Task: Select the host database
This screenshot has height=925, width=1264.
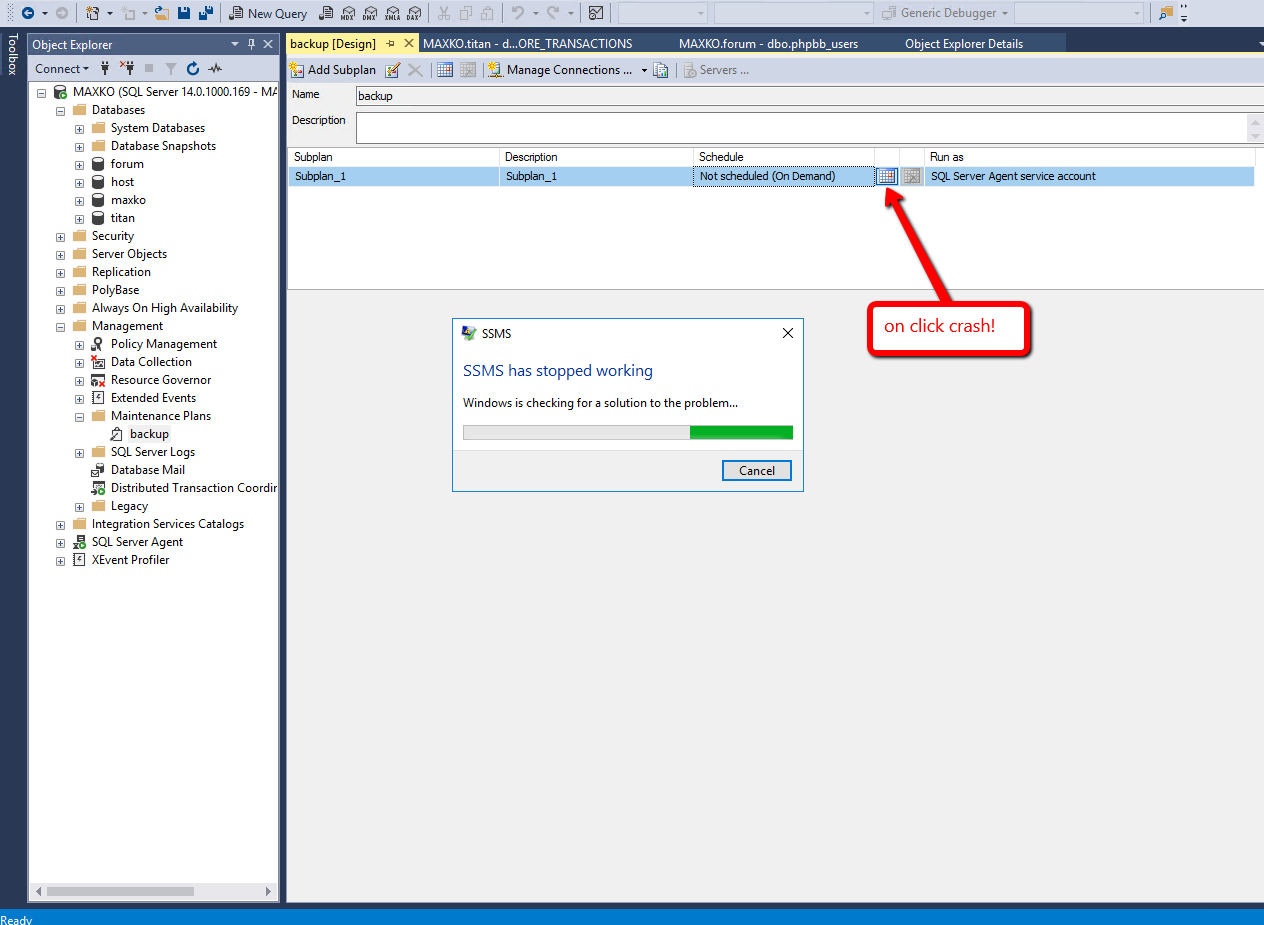Action: click(122, 182)
